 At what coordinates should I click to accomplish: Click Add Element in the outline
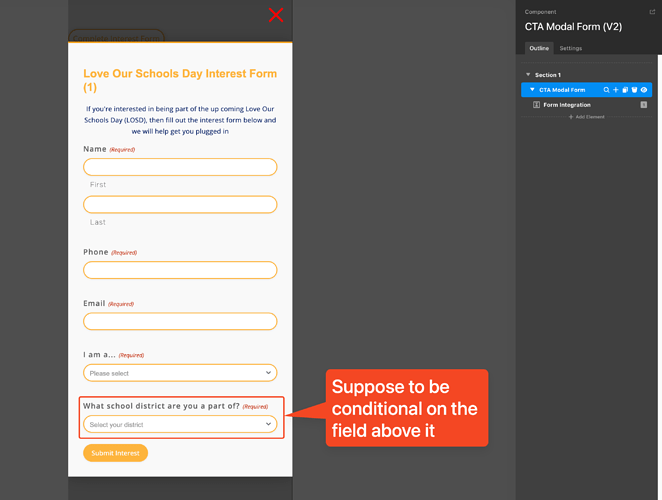tap(586, 117)
